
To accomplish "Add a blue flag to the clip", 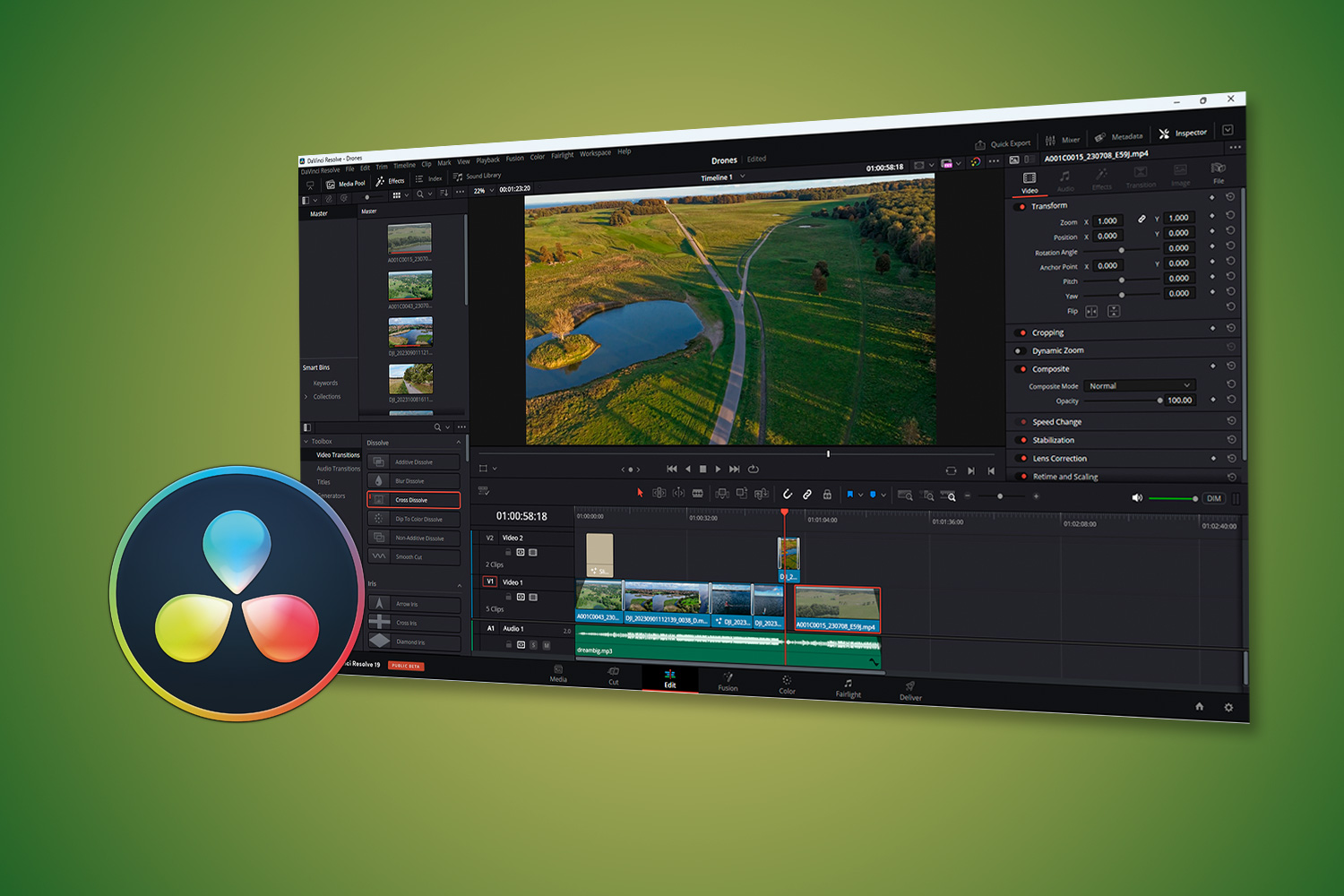I will (850, 494).
